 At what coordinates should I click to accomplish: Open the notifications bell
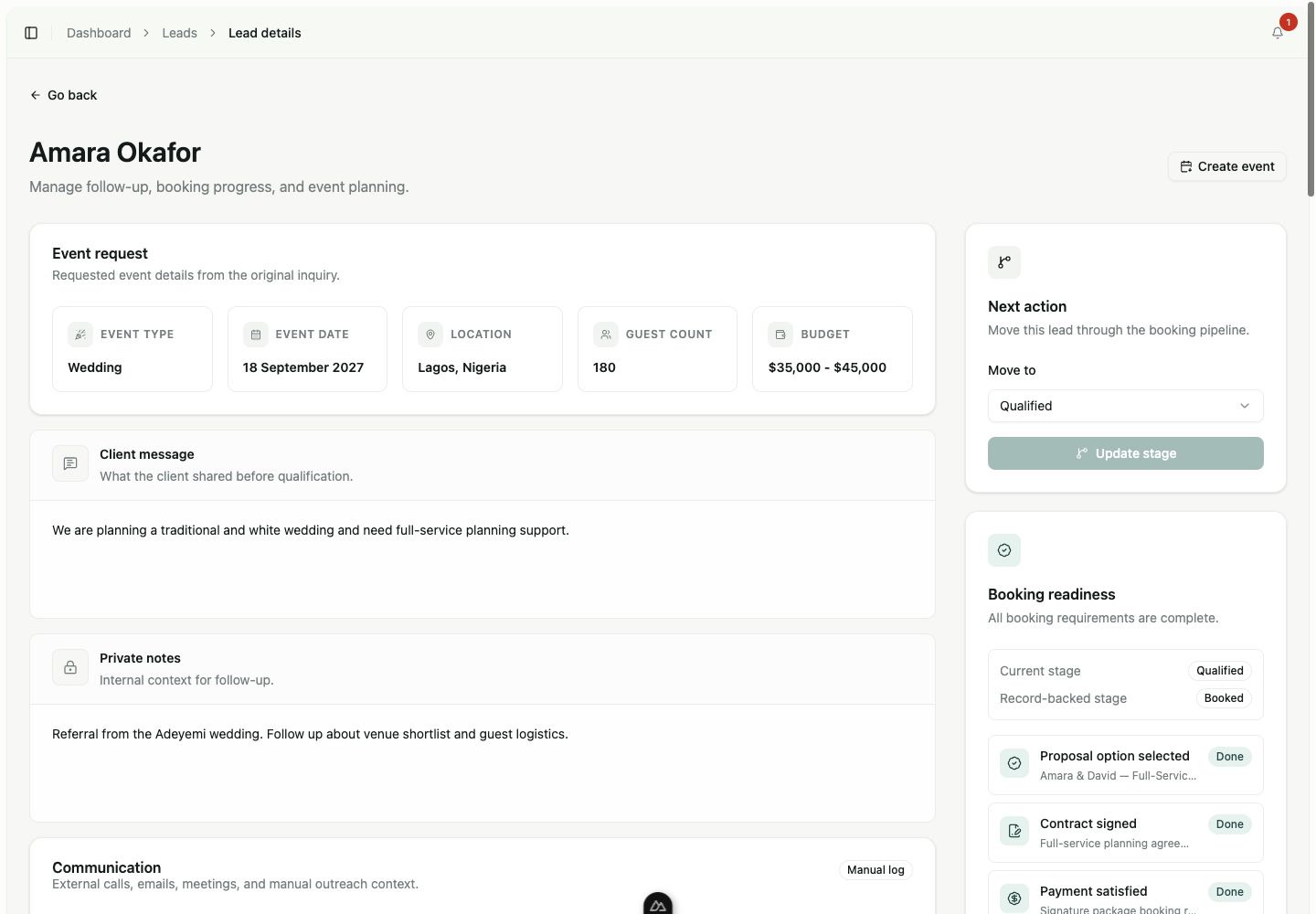tap(1278, 33)
